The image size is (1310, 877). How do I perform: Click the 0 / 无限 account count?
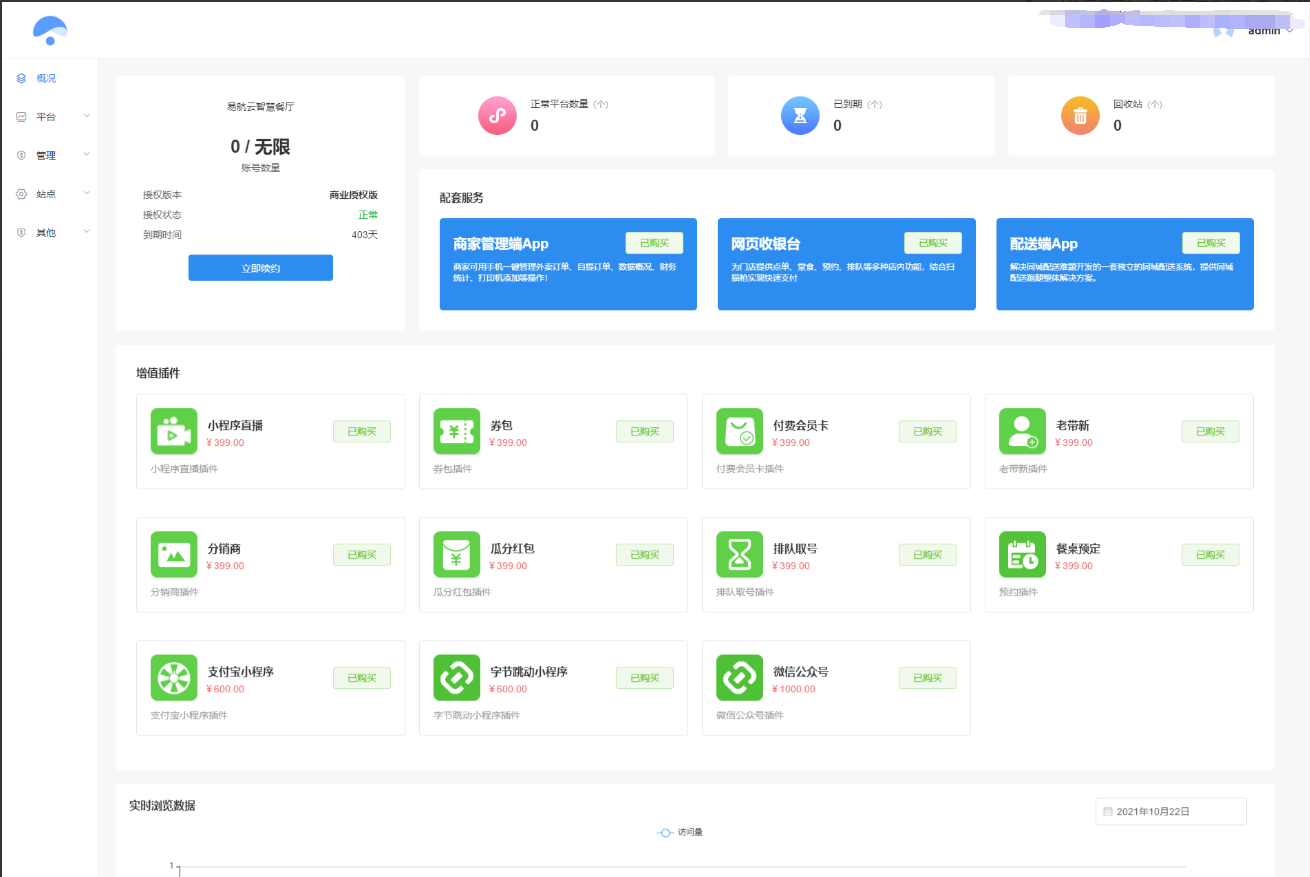pos(260,147)
